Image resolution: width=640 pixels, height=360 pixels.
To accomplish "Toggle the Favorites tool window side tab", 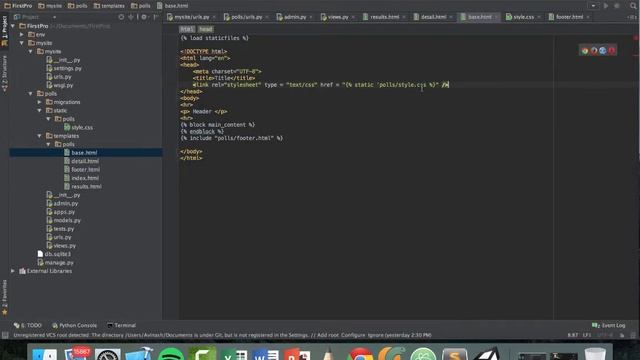I will 4,297.
